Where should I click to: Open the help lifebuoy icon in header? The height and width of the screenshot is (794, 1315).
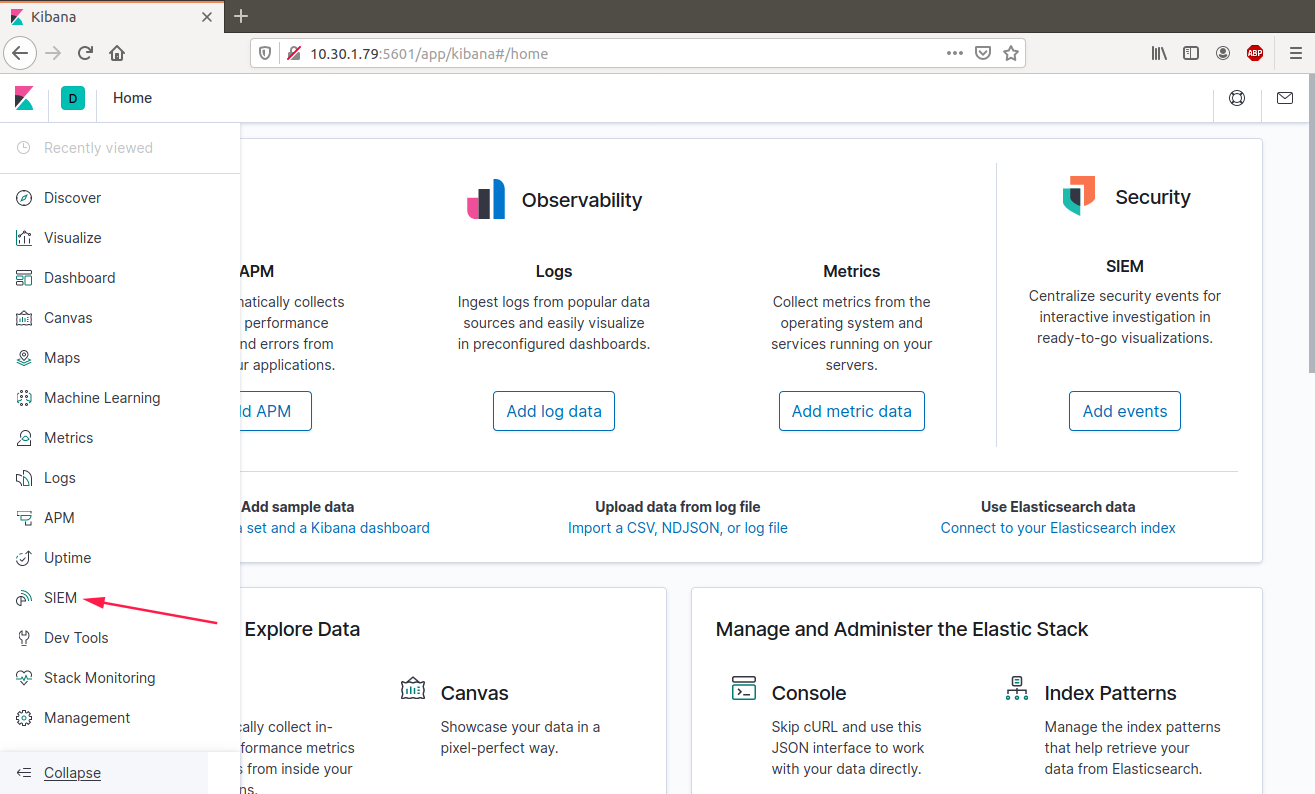coord(1237,98)
